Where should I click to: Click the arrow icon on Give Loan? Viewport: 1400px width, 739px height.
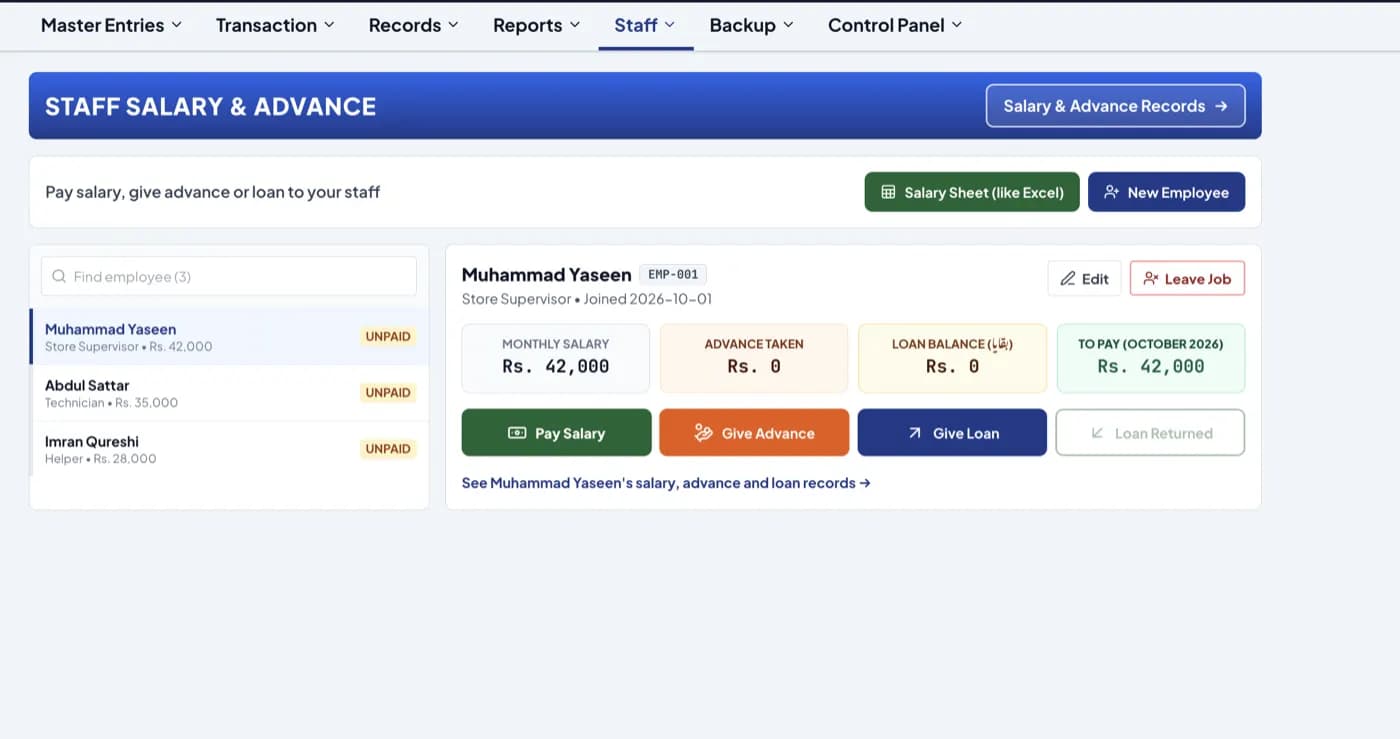[x=915, y=433]
